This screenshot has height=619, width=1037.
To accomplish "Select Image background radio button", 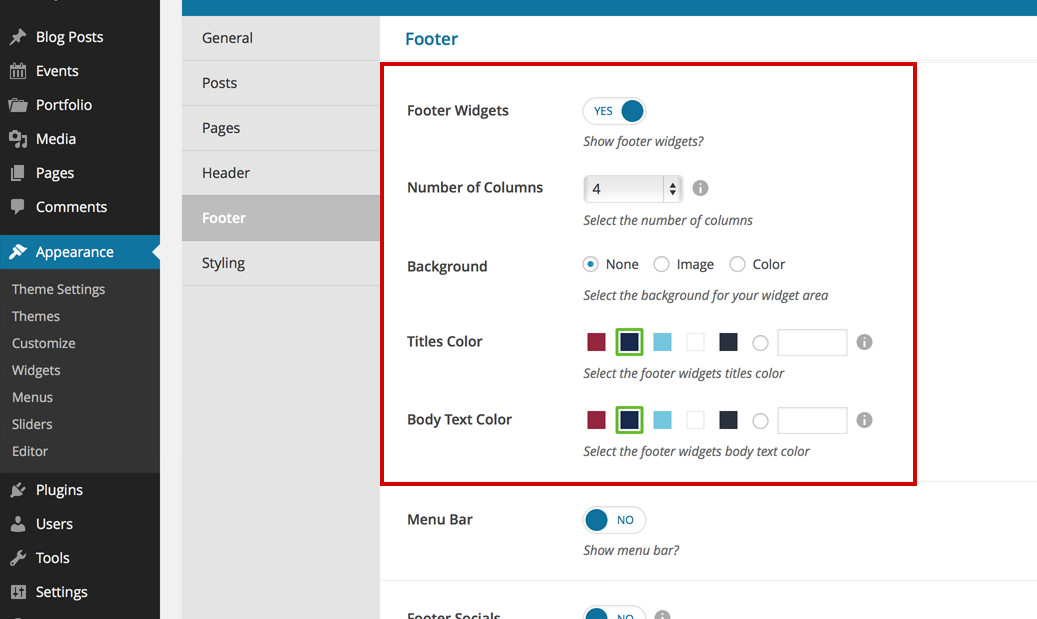I will [x=661, y=265].
